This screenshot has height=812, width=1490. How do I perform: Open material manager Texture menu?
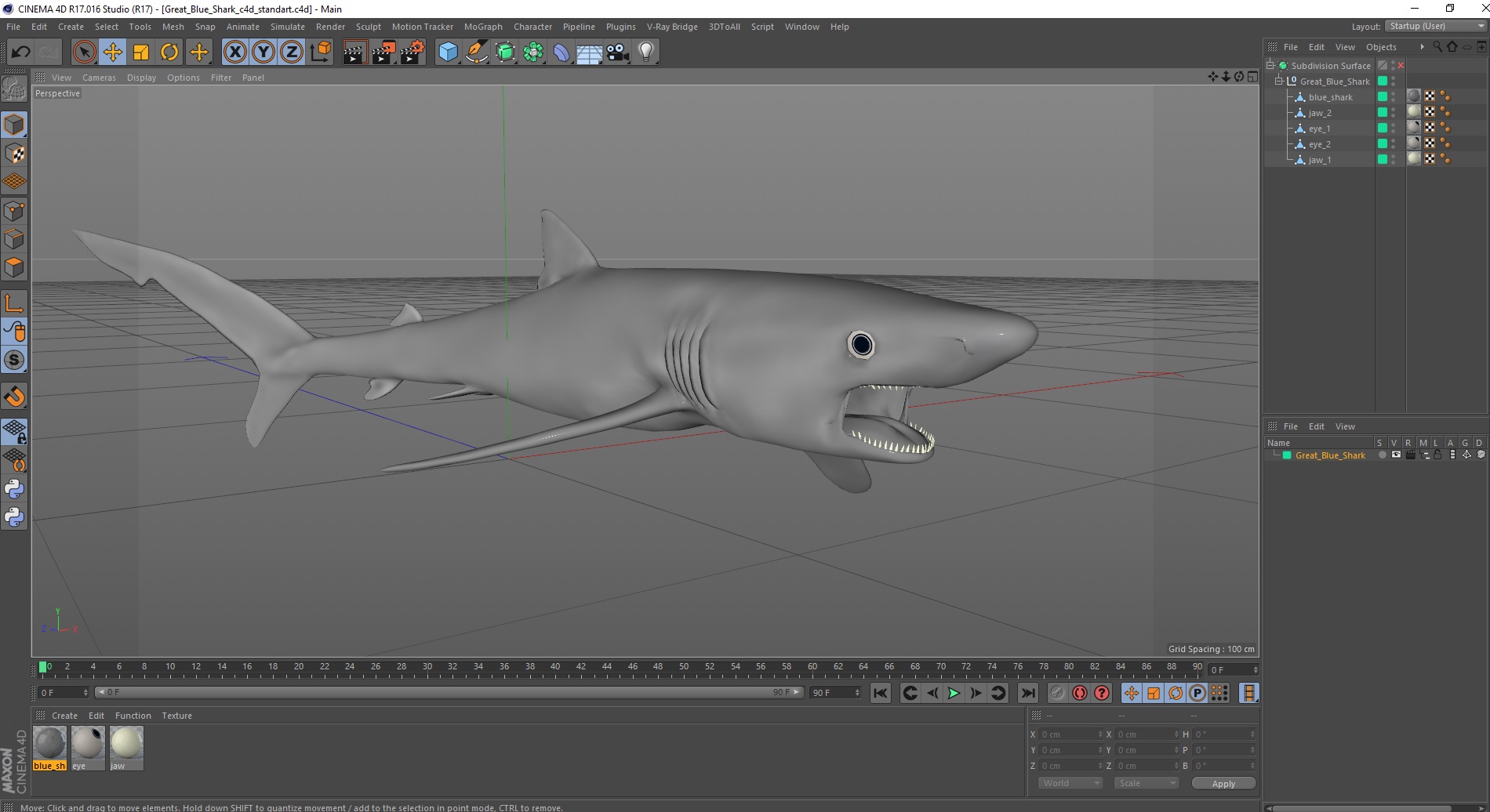pyautogui.click(x=176, y=716)
